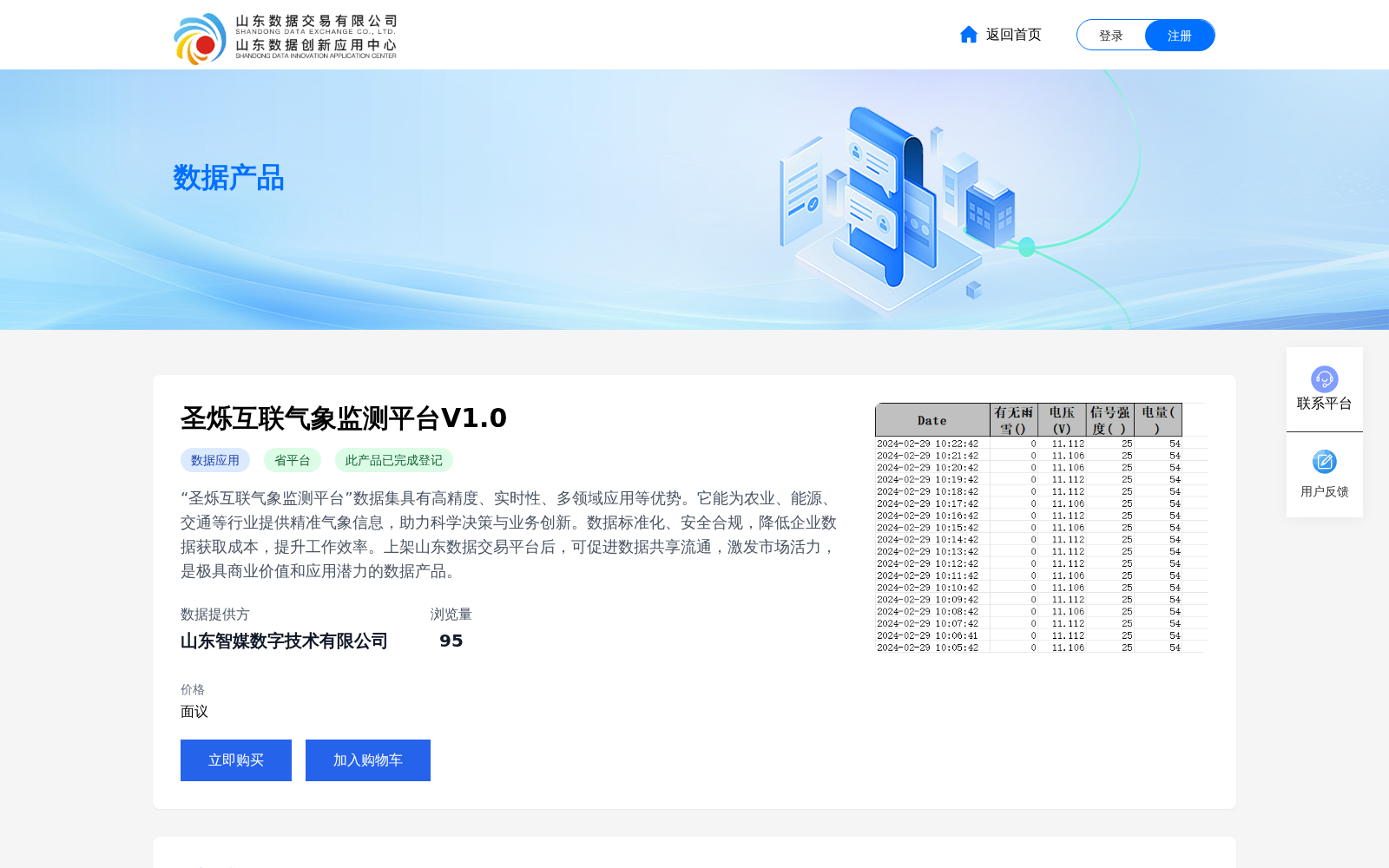1389x868 pixels.
Task: Open the 登录 login button
Action: pyautogui.click(x=1111, y=36)
